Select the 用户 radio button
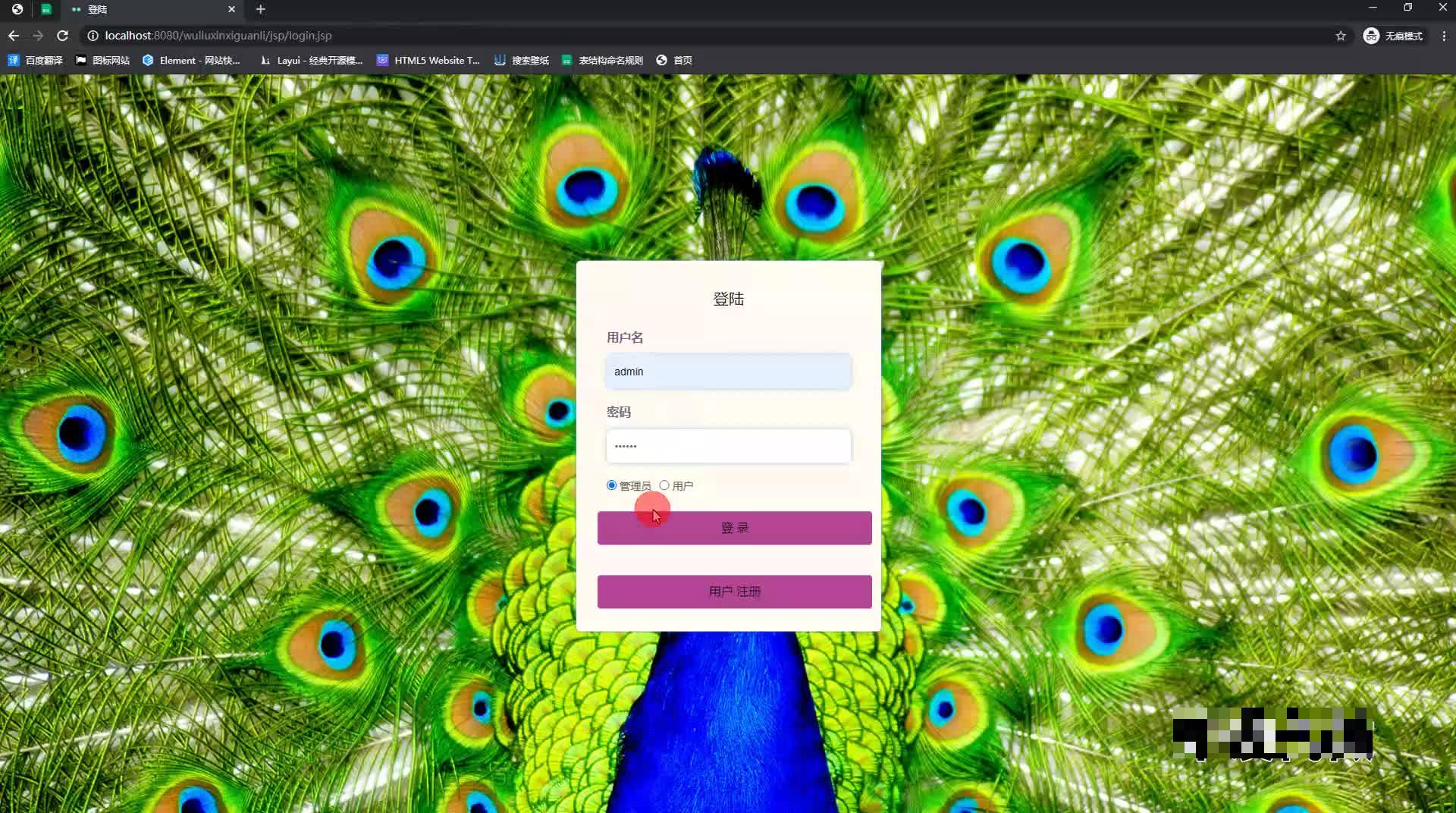Screen dimensions: 1456x813 point(664,485)
